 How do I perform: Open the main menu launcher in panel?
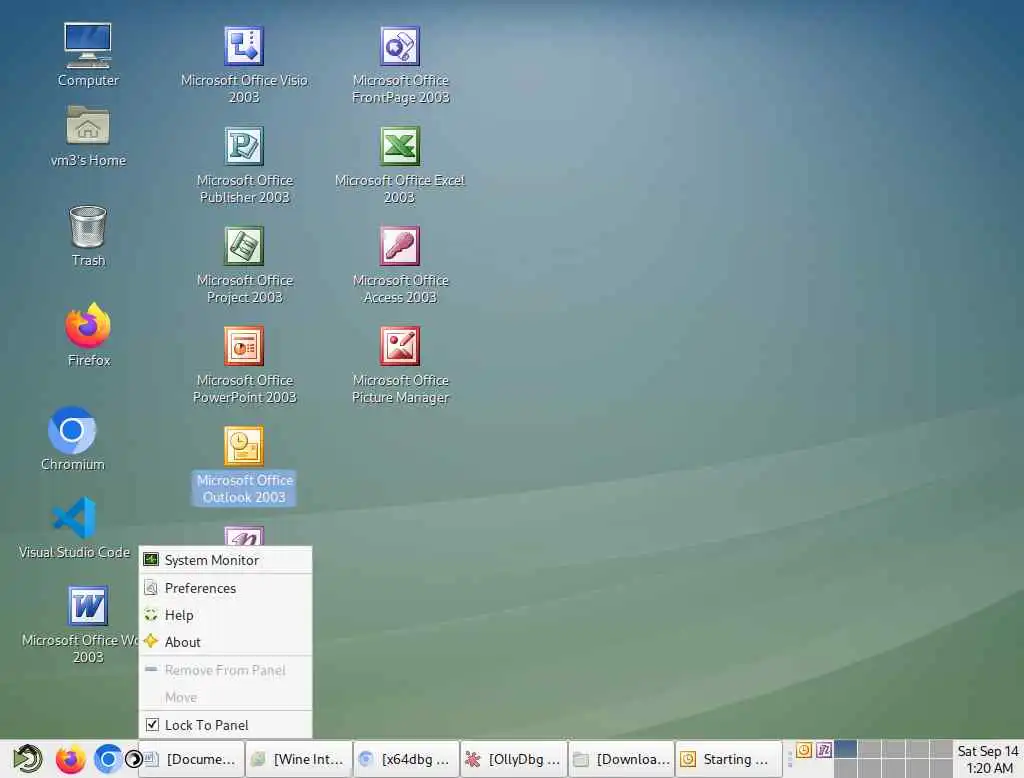pos(27,759)
